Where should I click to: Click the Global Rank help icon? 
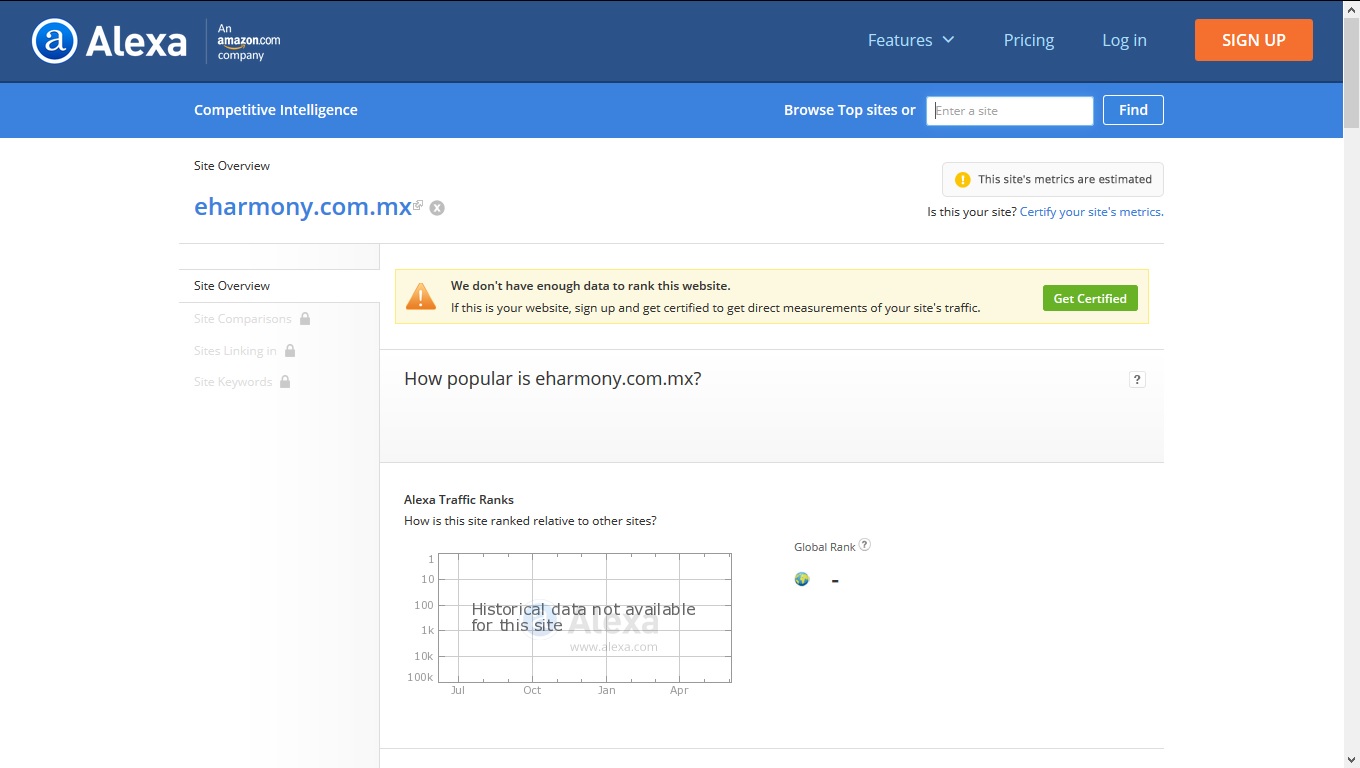[865, 545]
